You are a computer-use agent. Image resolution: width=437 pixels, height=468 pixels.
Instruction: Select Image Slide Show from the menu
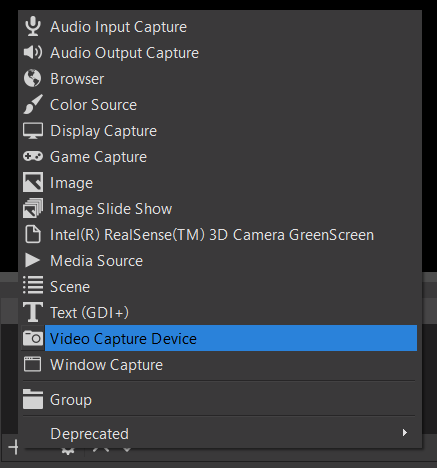[x=220, y=209]
